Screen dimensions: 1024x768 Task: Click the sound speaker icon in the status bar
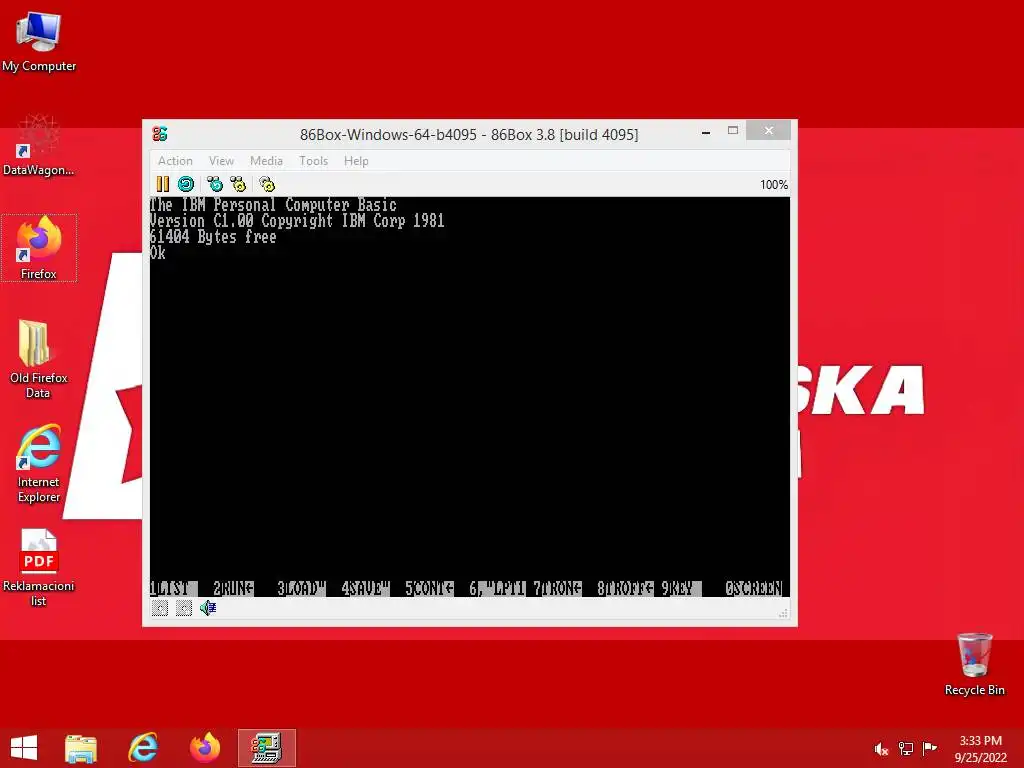[208, 608]
